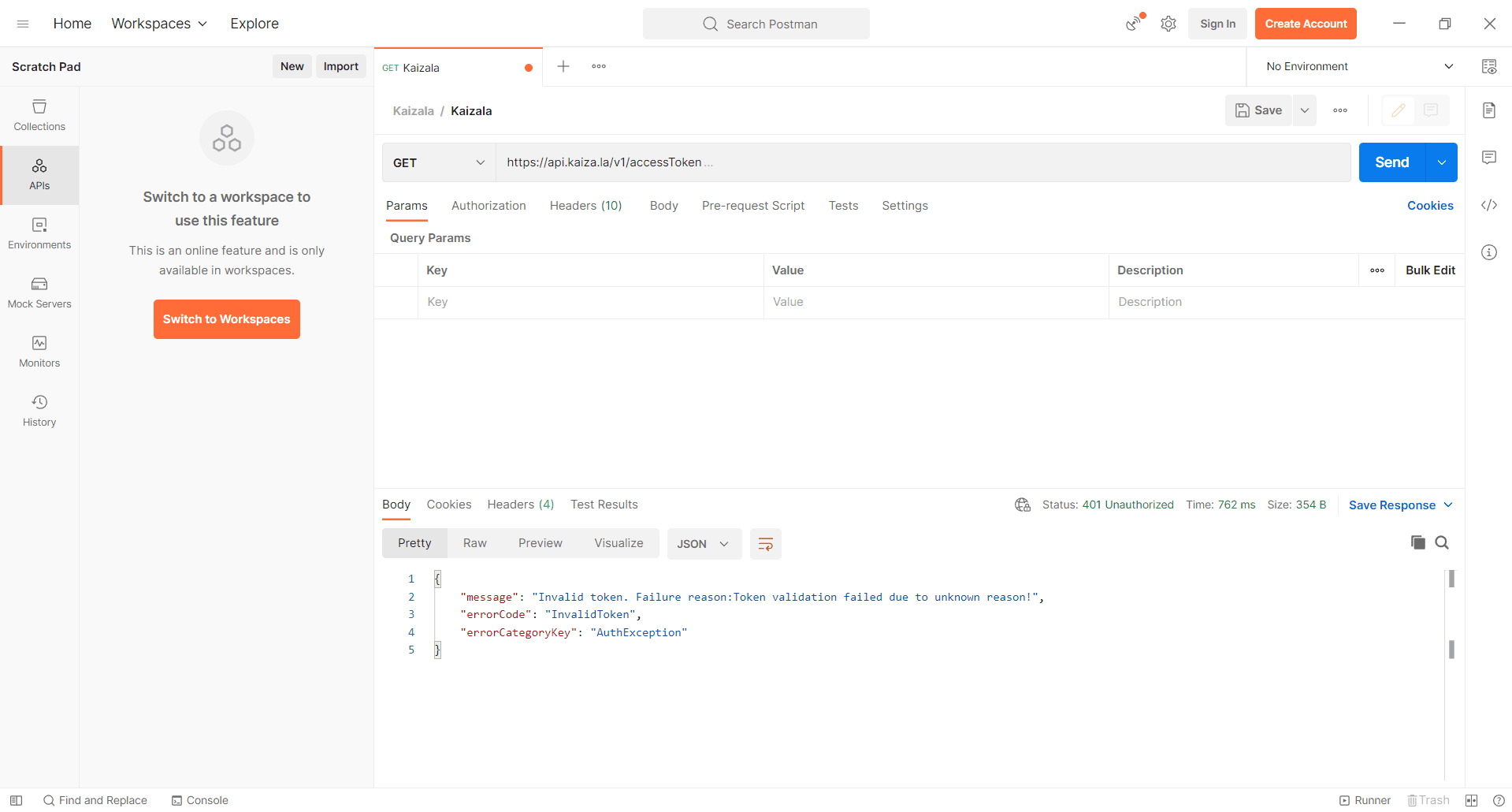Switch response view to Preview
The height and width of the screenshot is (812, 1512).
pyautogui.click(x=540, y=543)
